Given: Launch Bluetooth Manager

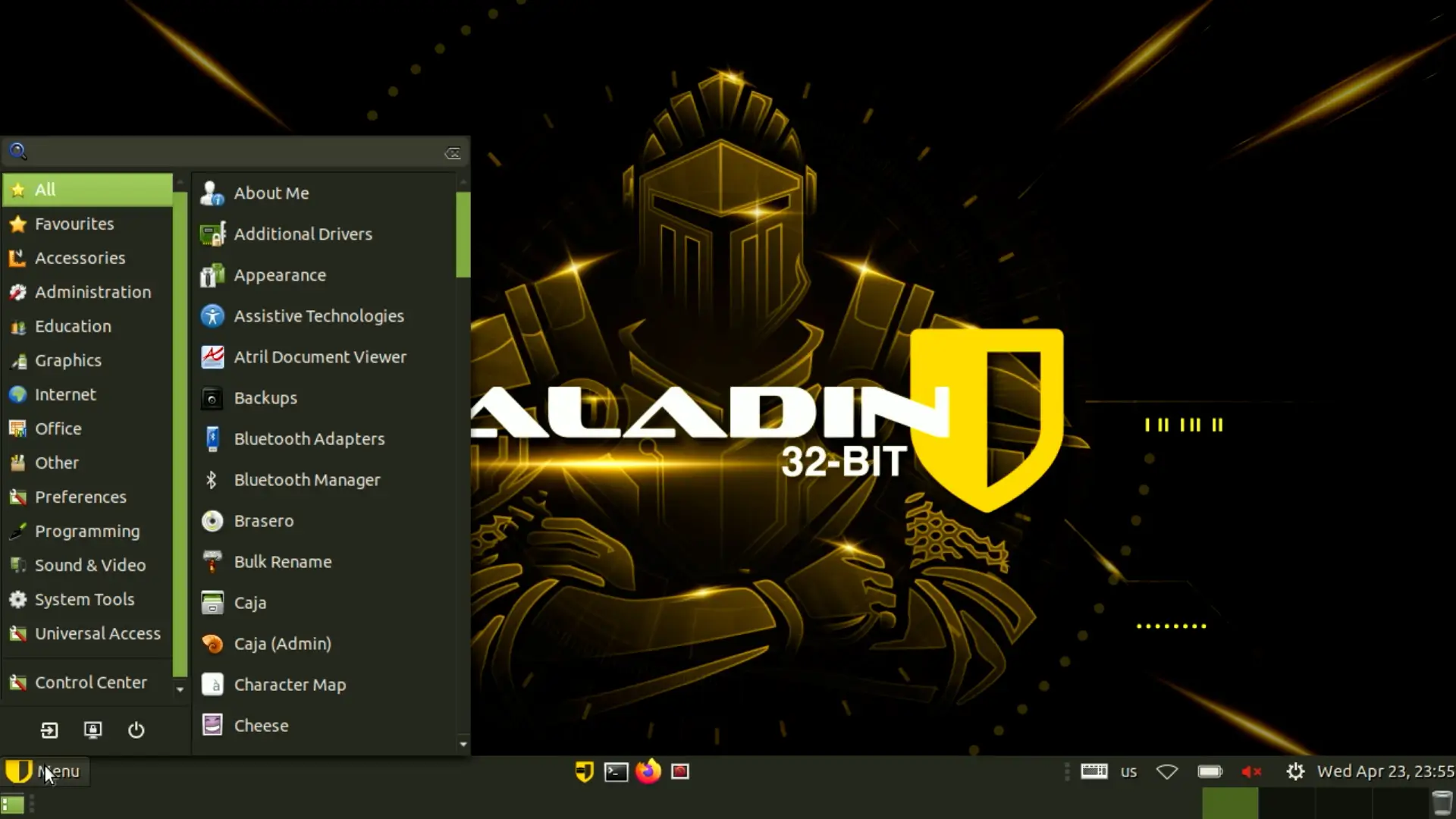Looking at the screenshot, I should click(325, 479).
